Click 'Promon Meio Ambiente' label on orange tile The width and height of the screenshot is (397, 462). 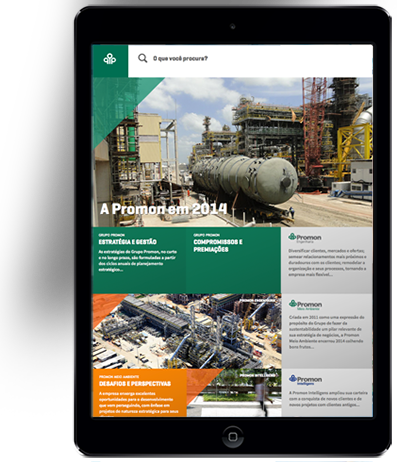tap(119, 377)
